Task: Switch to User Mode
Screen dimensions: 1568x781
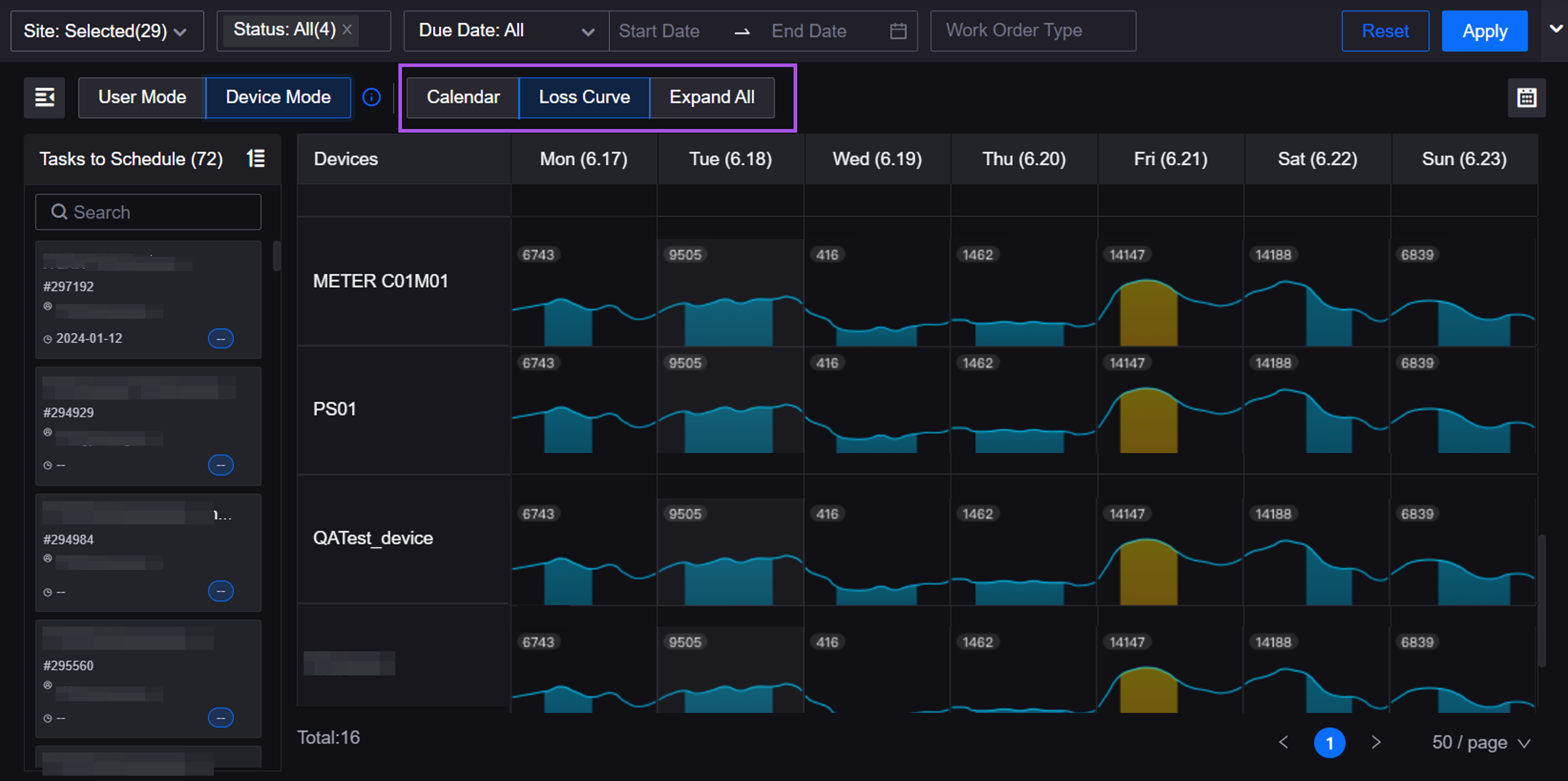Action: (142, 97)
